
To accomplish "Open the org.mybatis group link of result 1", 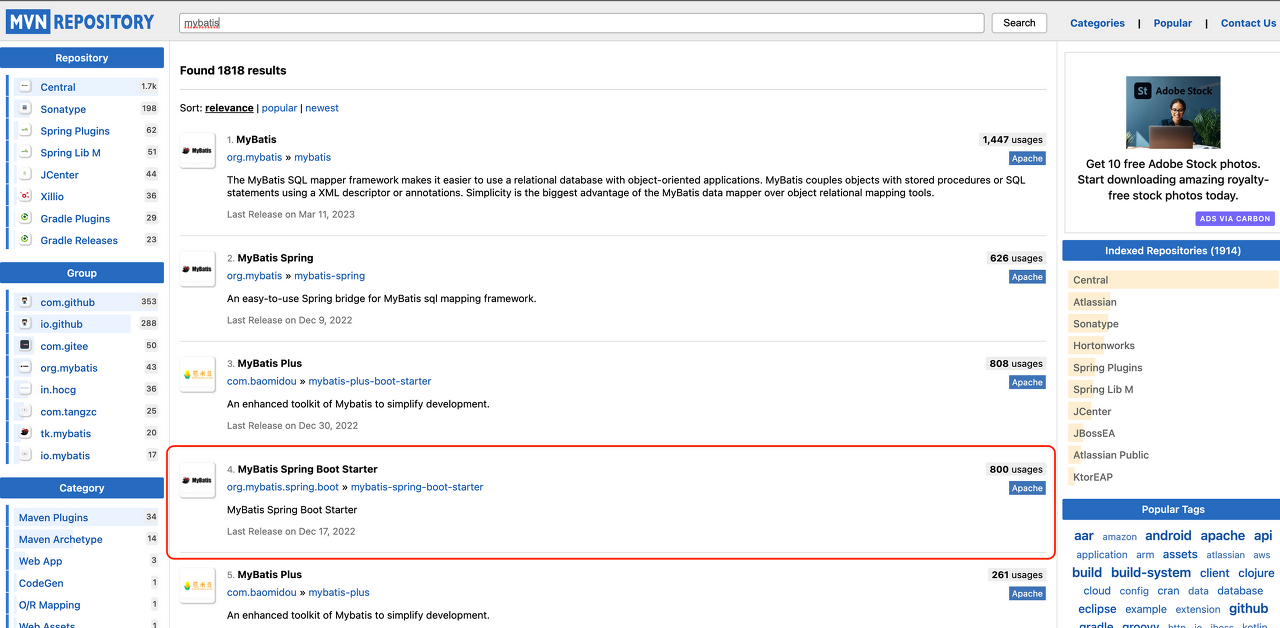I will coord(255,157).
